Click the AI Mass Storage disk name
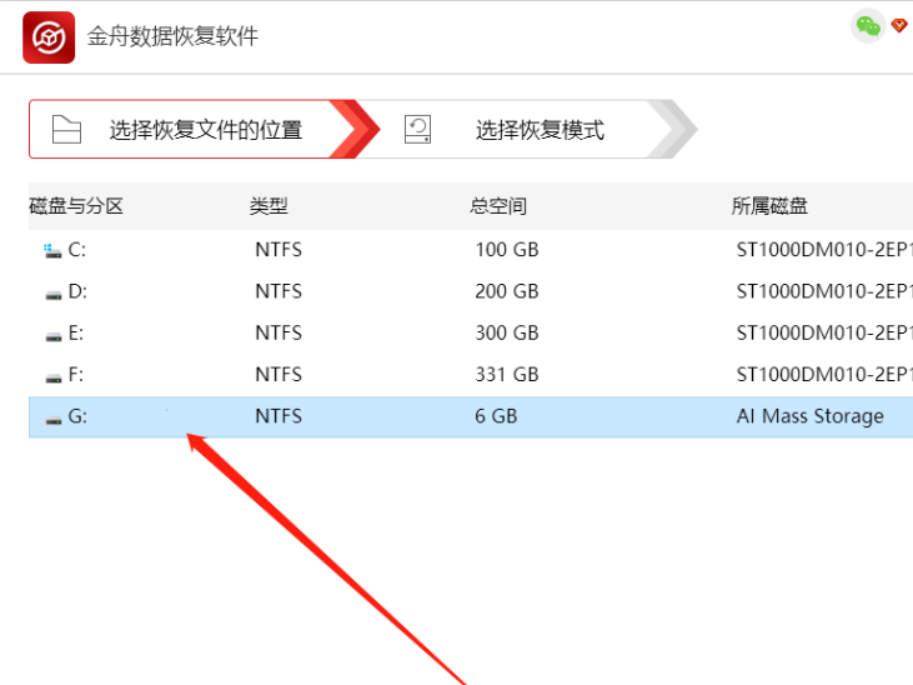913x685 pixels. click(x=810, y=416)
